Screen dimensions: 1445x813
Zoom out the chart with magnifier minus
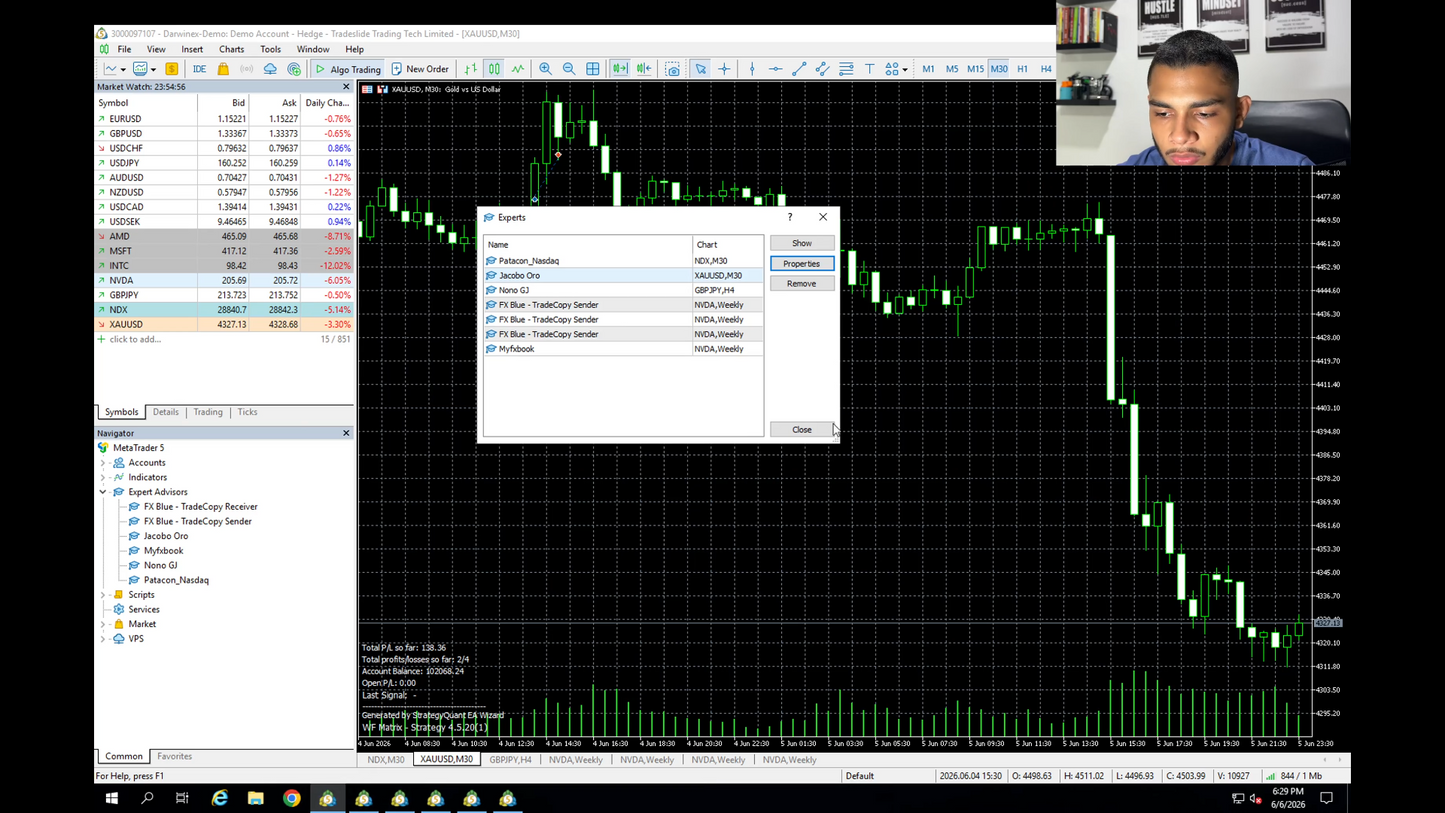pos(569,69)
